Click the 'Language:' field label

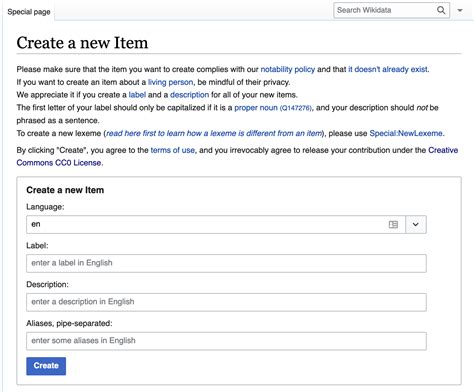pyautogui.click(x=45, y=207)
